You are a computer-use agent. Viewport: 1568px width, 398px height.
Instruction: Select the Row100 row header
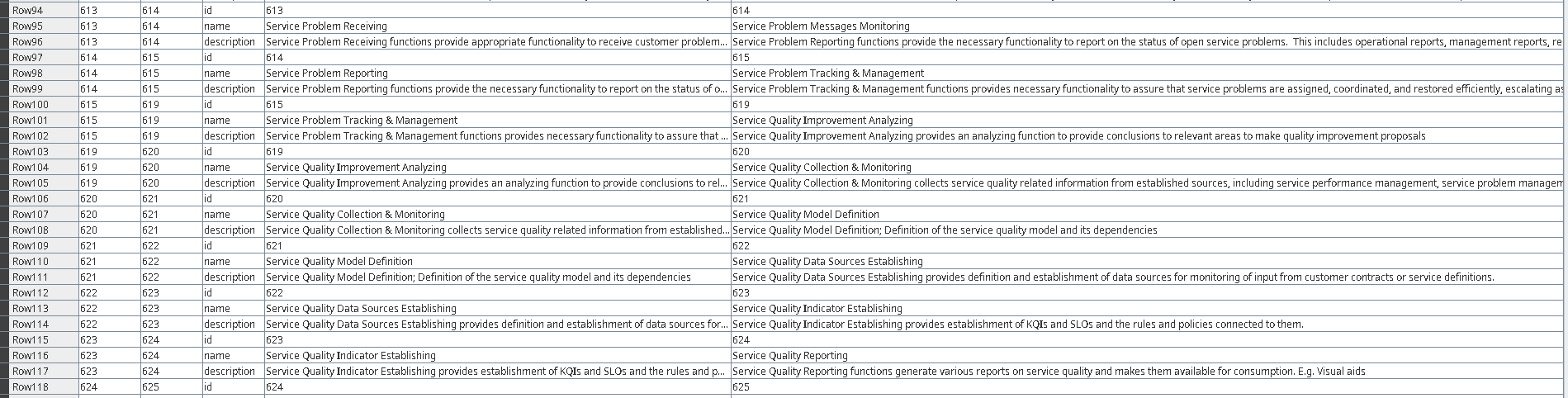(39, 105)
